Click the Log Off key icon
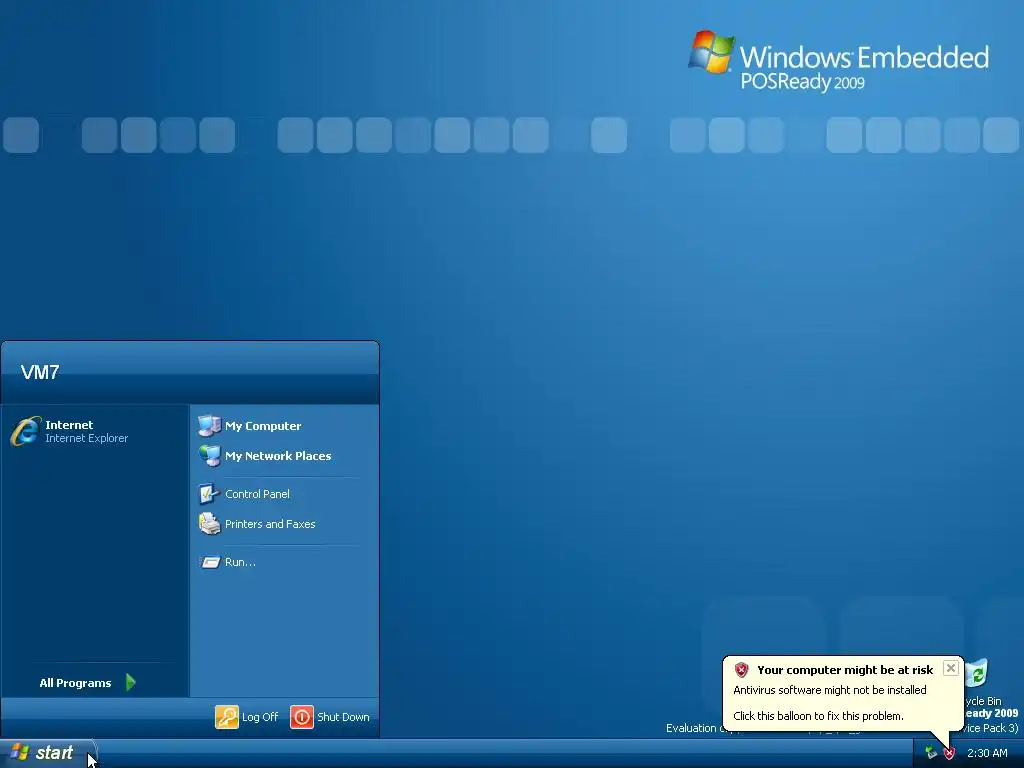Image resolution: width=1024 pixels, height=768 pixels. tap(227, 716)
